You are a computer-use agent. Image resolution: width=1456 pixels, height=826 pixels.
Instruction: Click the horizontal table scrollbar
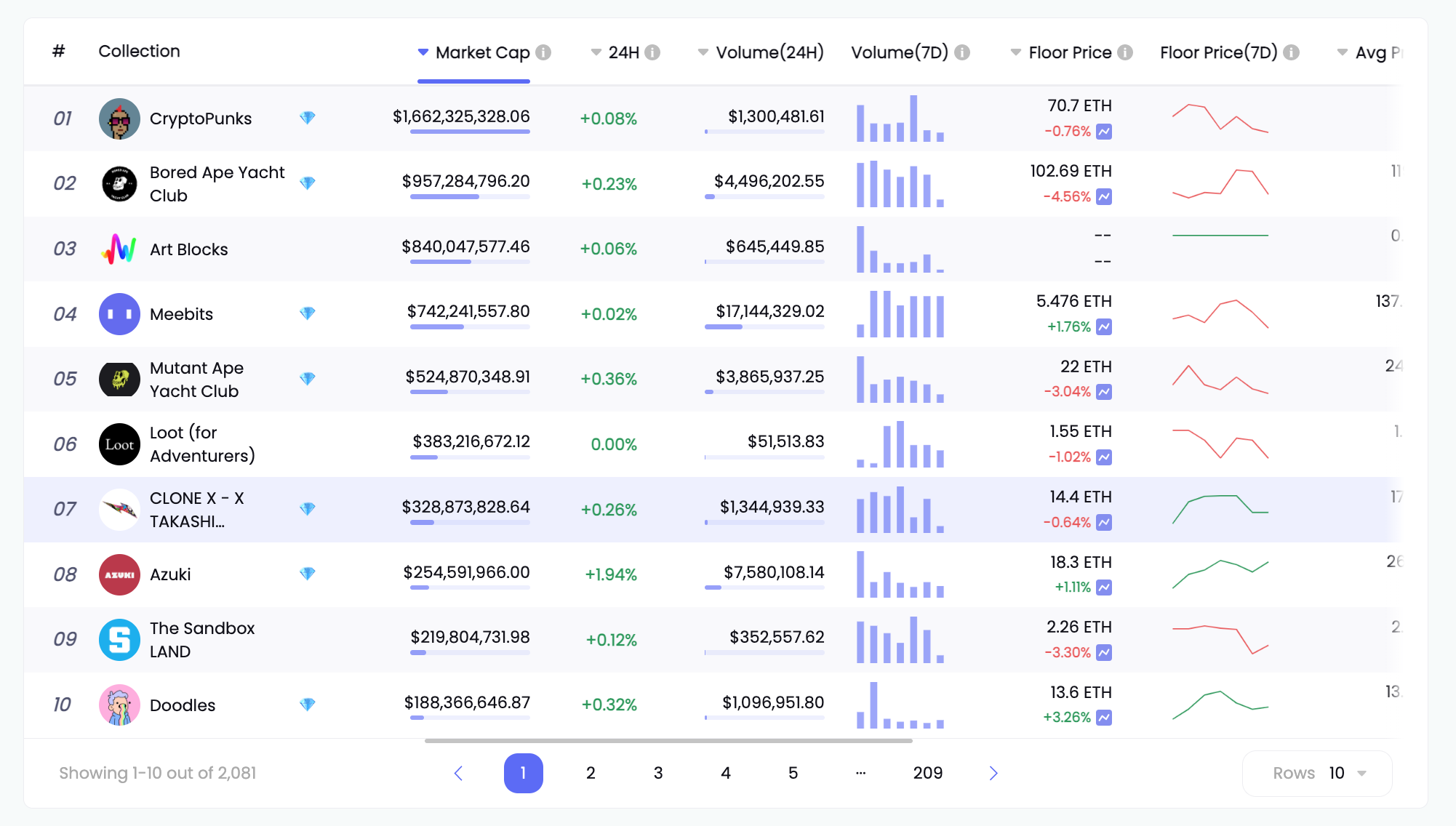click(668, 741)
